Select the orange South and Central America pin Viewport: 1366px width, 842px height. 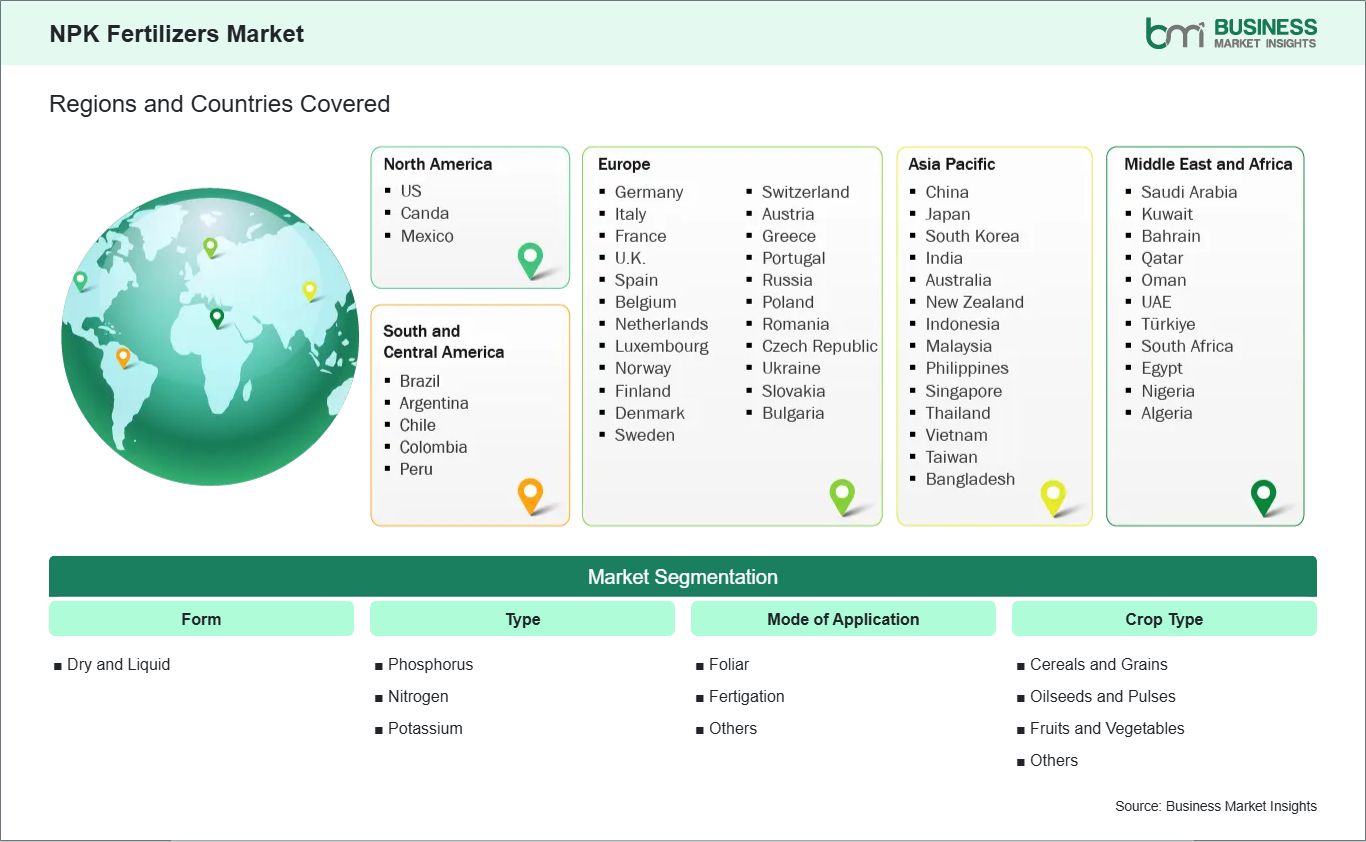[x=530, y=496]
